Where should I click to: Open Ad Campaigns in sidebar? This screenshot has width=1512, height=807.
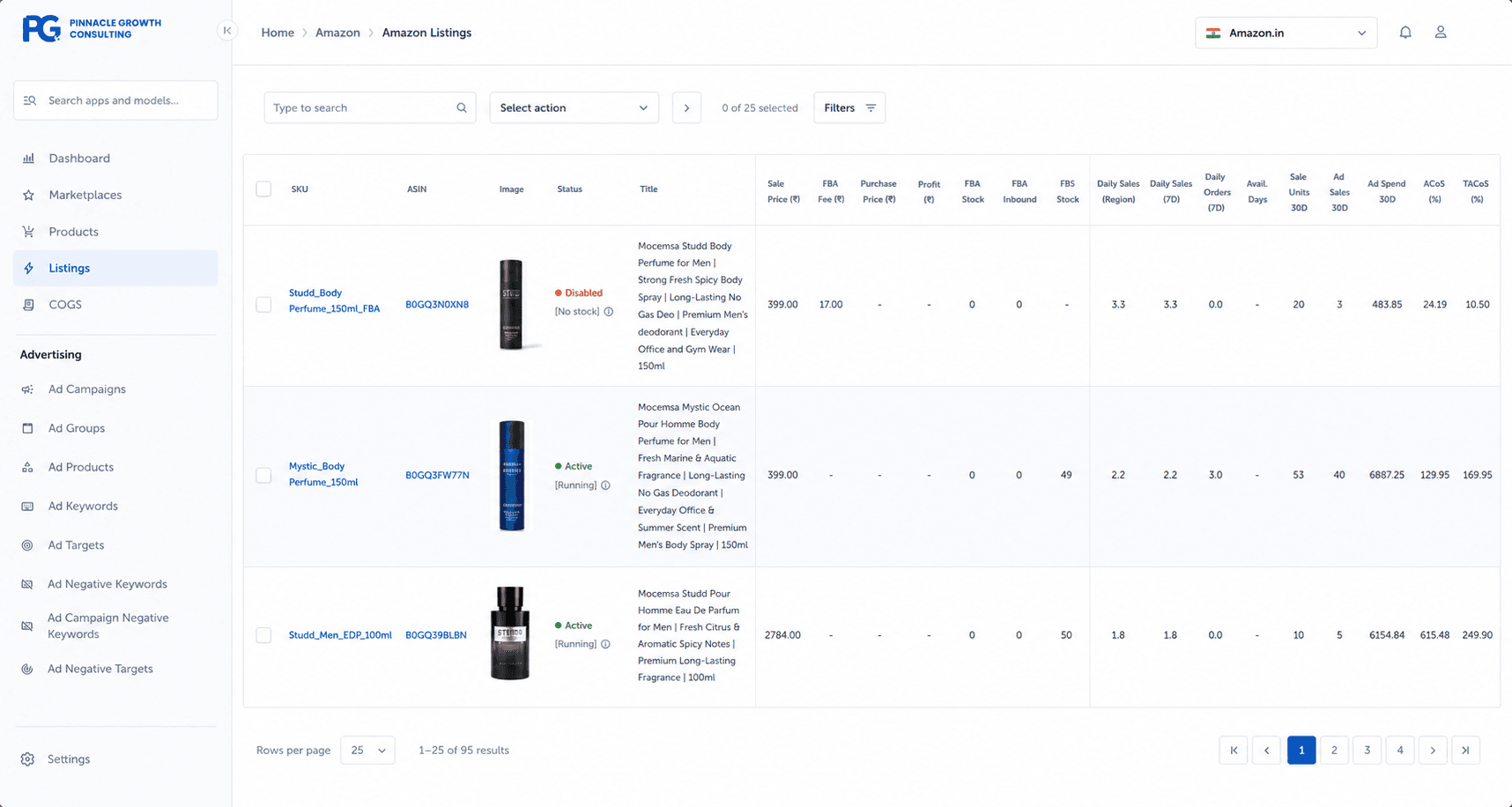[115, 389]
